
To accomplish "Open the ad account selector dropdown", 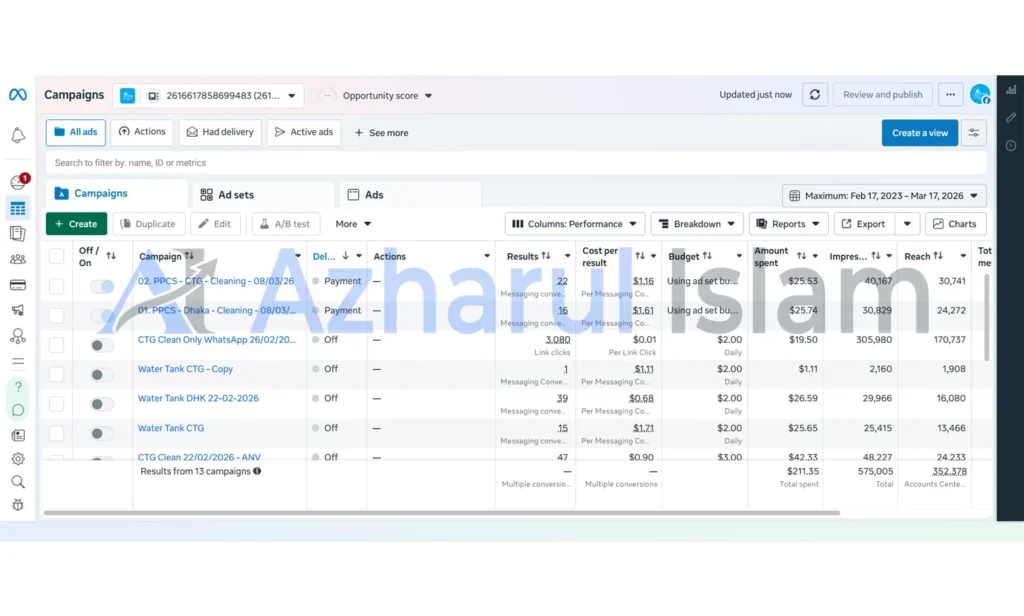I will (208, 95).
